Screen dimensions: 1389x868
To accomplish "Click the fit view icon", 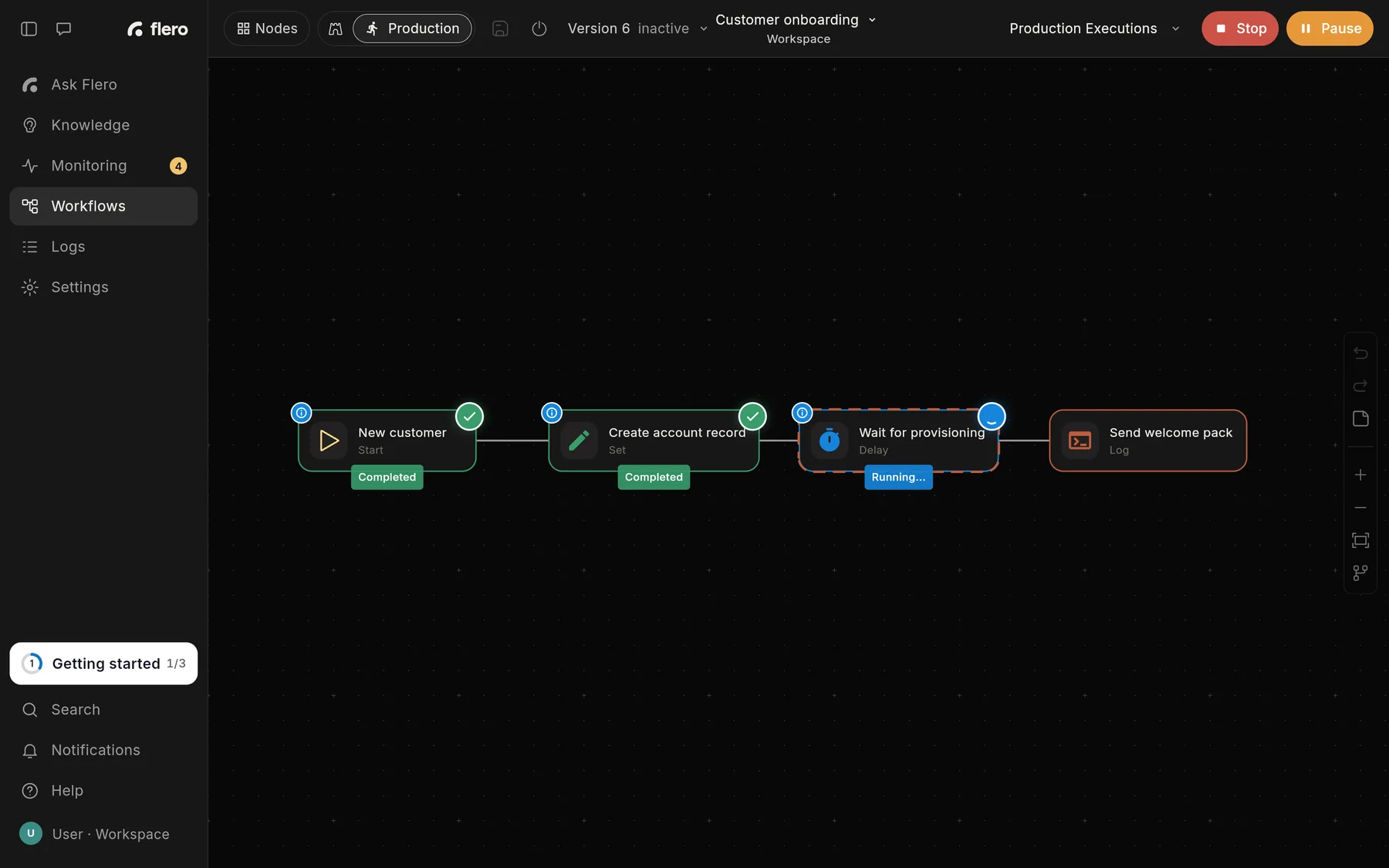I will (1360, 540).
